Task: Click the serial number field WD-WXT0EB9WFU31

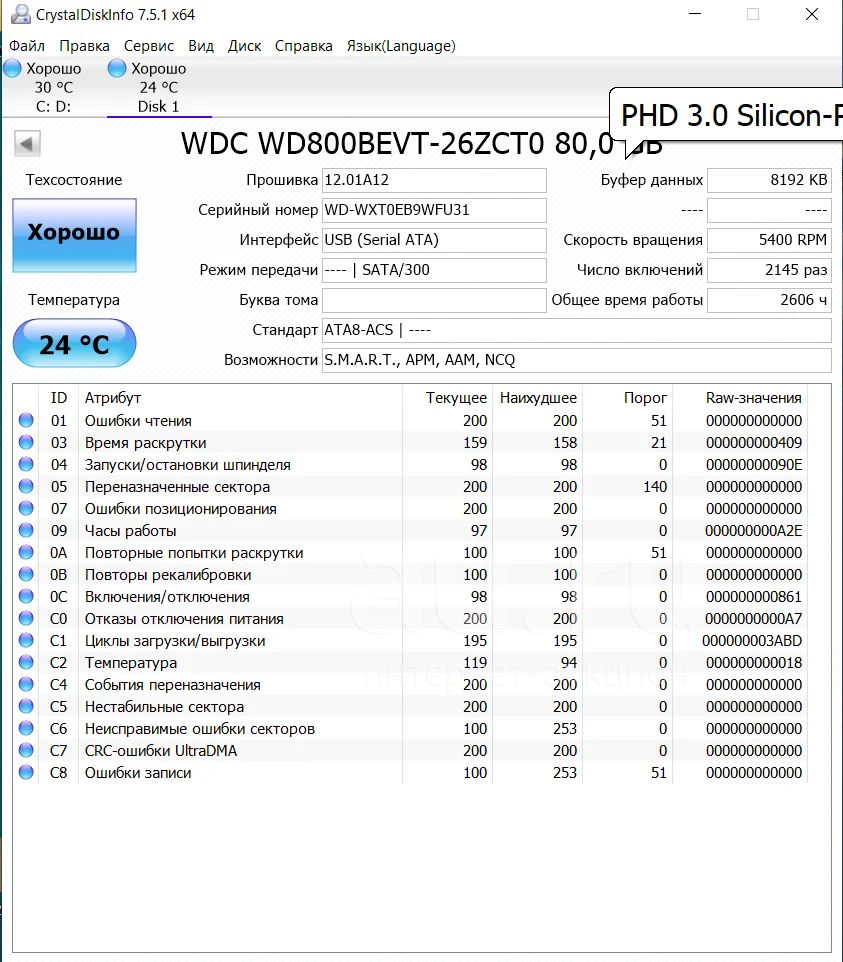Action: pos(434,210)
